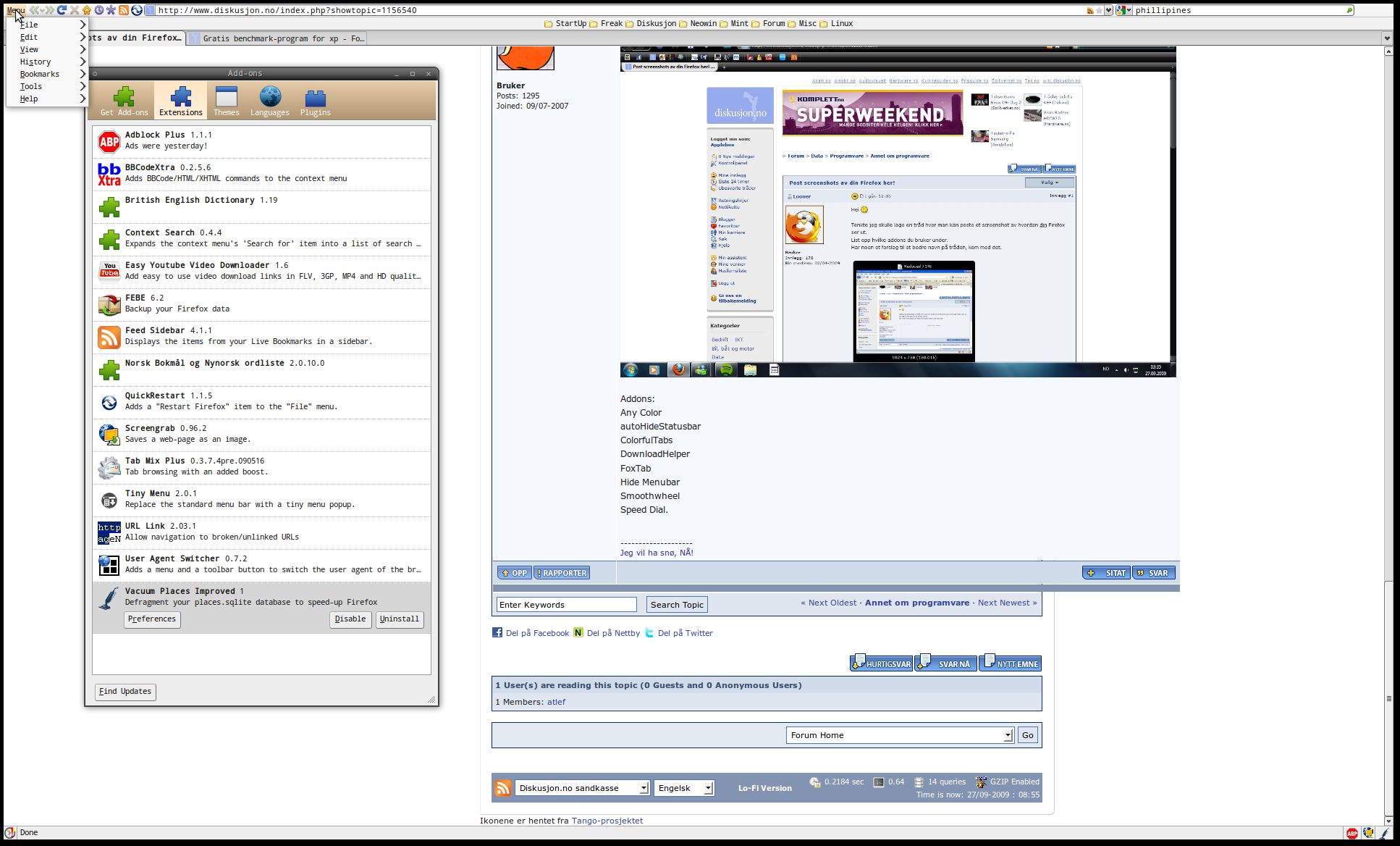Open the Diskusjon bookmark folder
1400x846 pixels.
(x=650, y=23)
